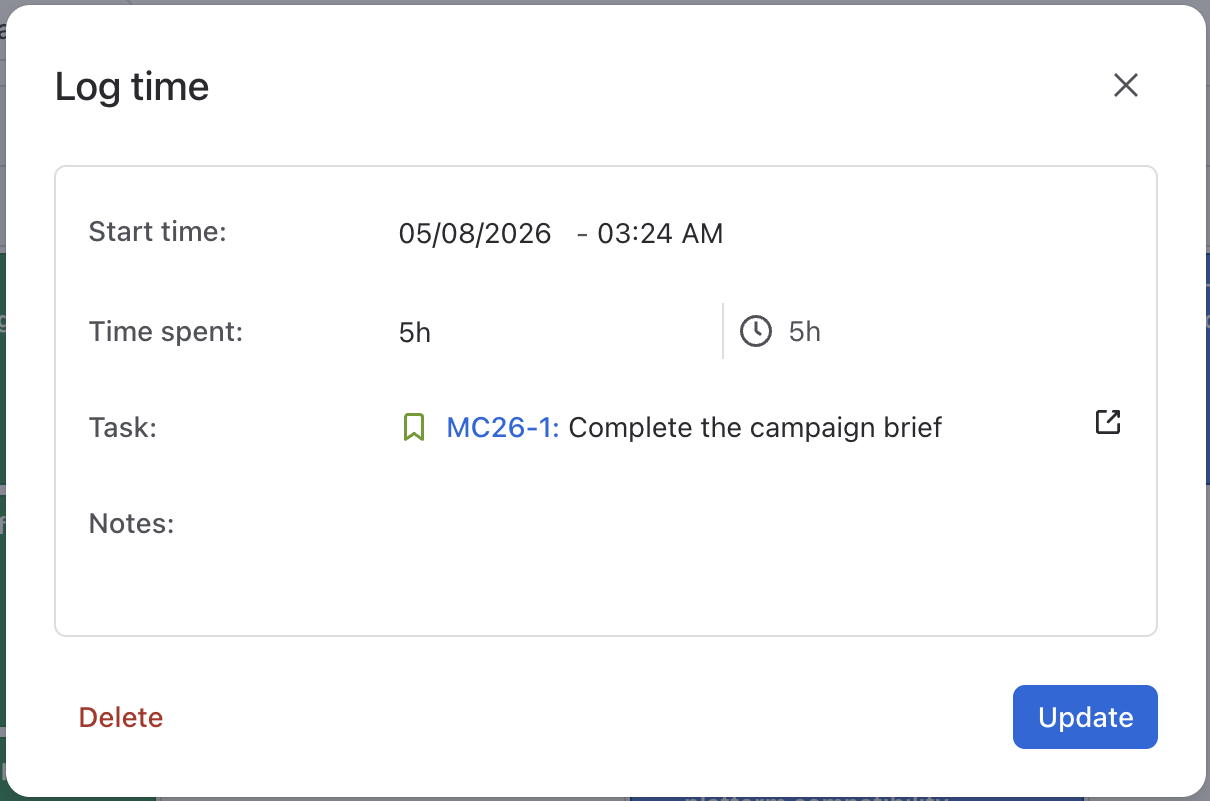This screenshot has height=801, width=1210.
Task: Click the 'Task:' label
Action: point(123,428)
